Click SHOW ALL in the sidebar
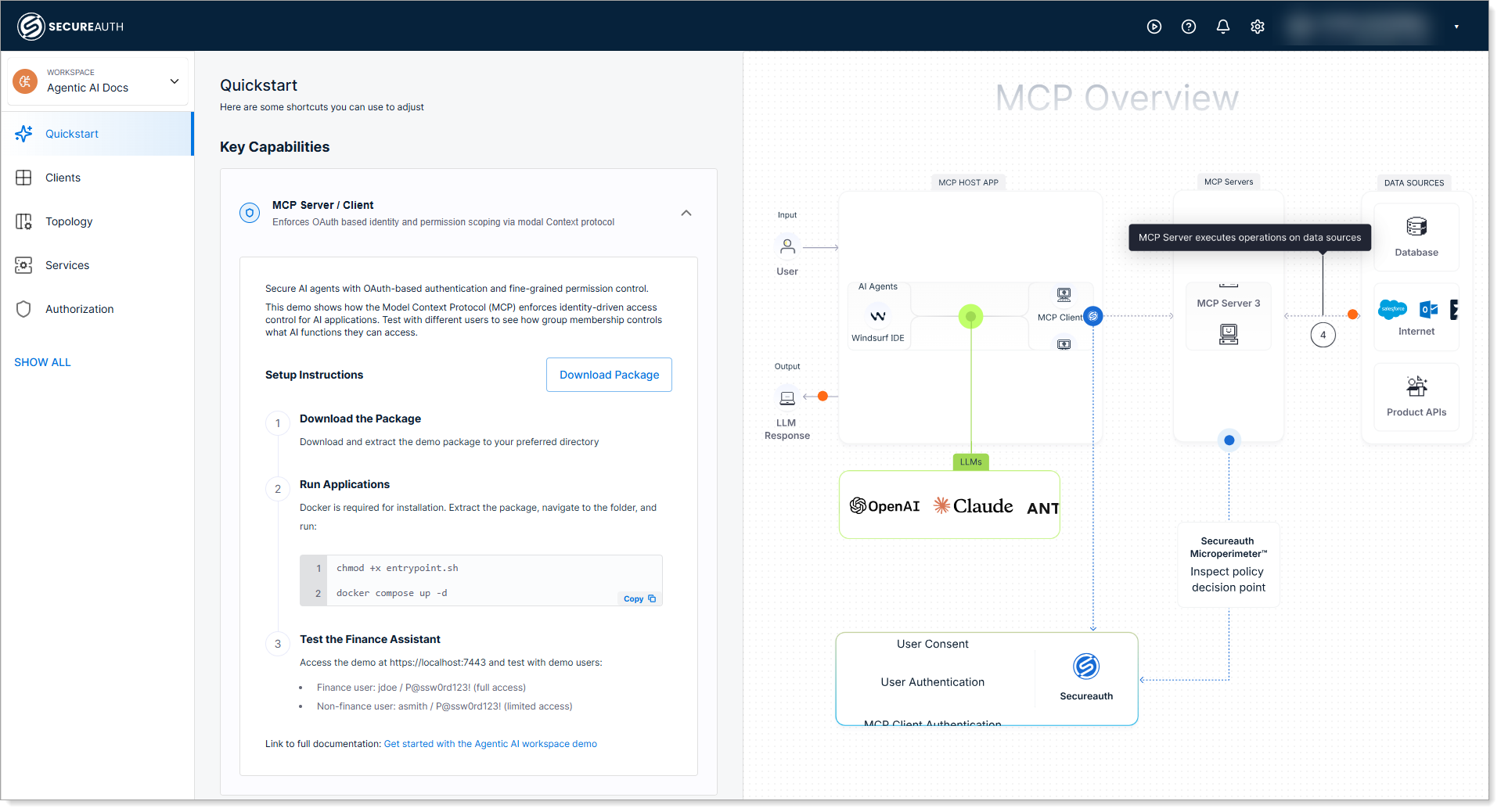This screenshot has width=1501, height=812. [42, 362]
